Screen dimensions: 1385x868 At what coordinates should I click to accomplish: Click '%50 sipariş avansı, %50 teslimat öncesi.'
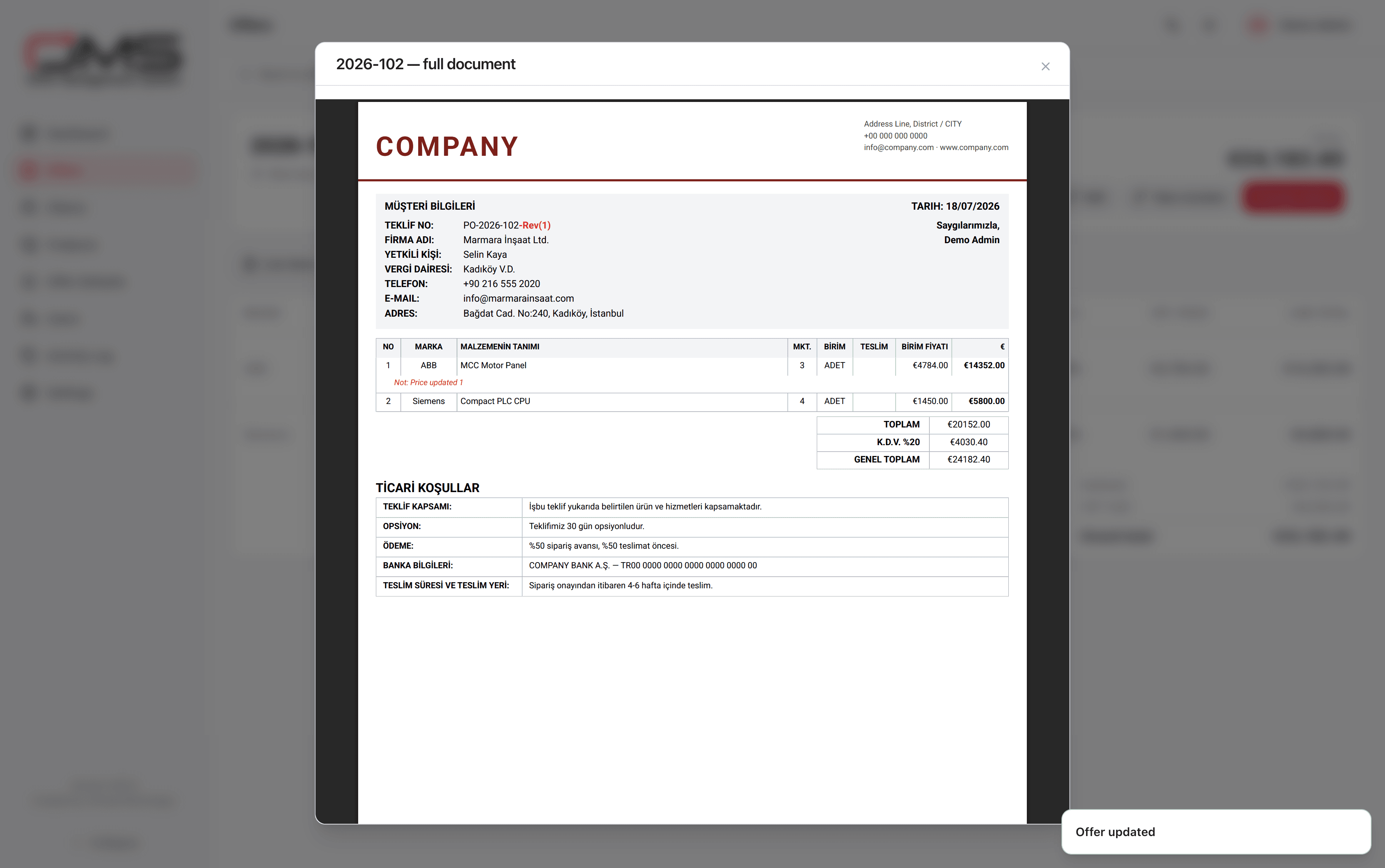(x=603, y=545)
